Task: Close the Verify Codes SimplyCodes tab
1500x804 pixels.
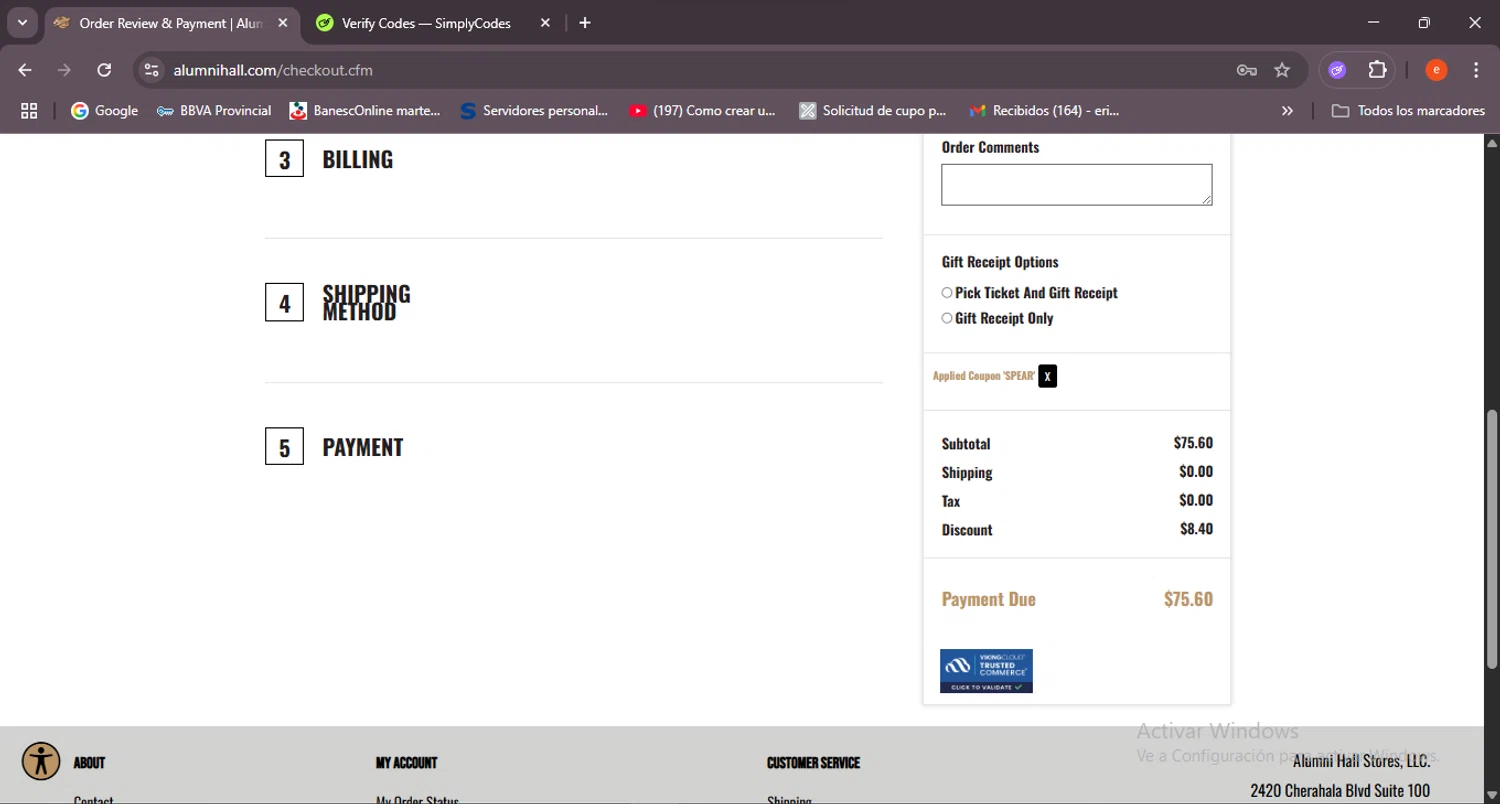Action: click(x=545, y=23)
